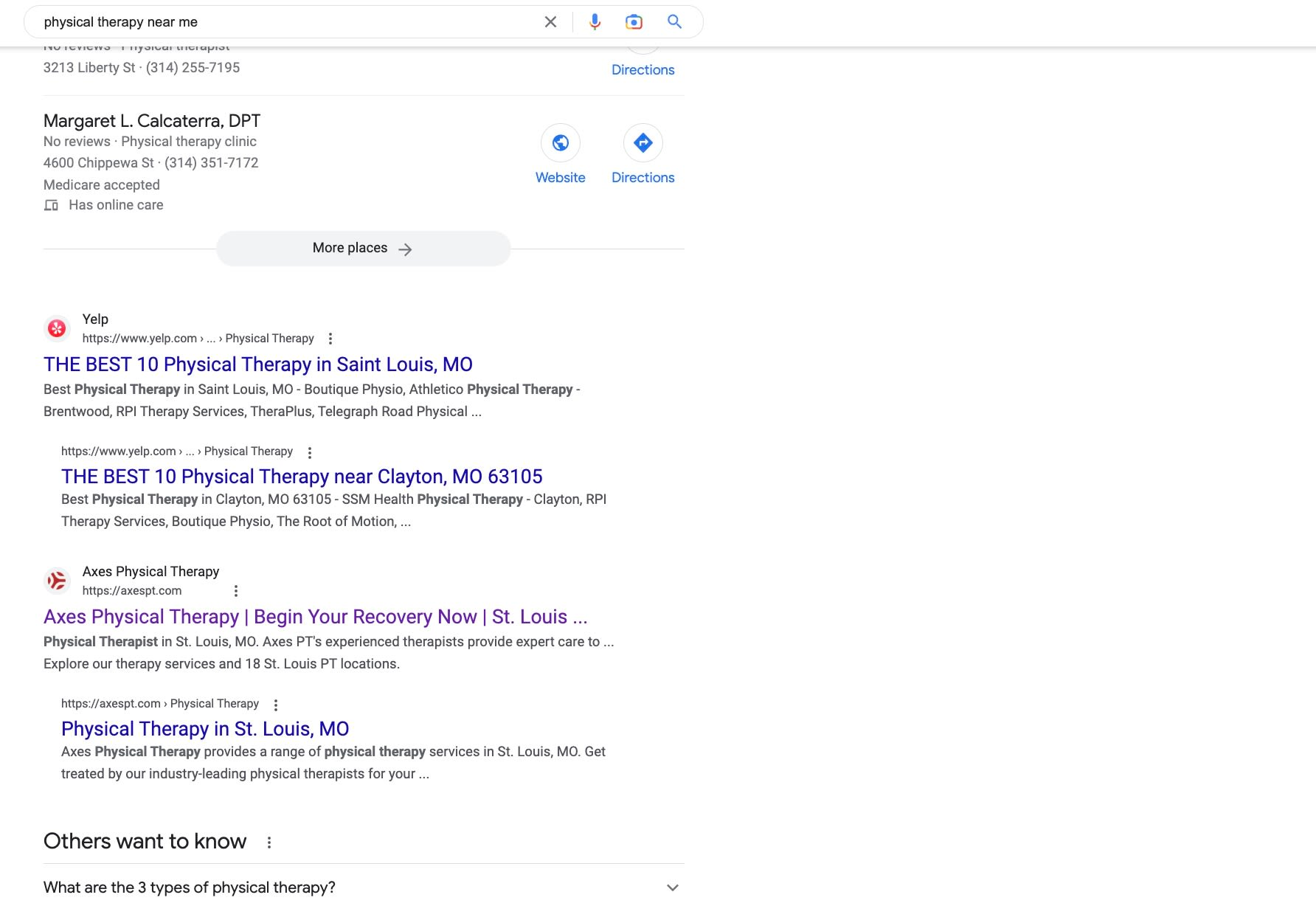Open Google Lens camera search

coord(634,22)
